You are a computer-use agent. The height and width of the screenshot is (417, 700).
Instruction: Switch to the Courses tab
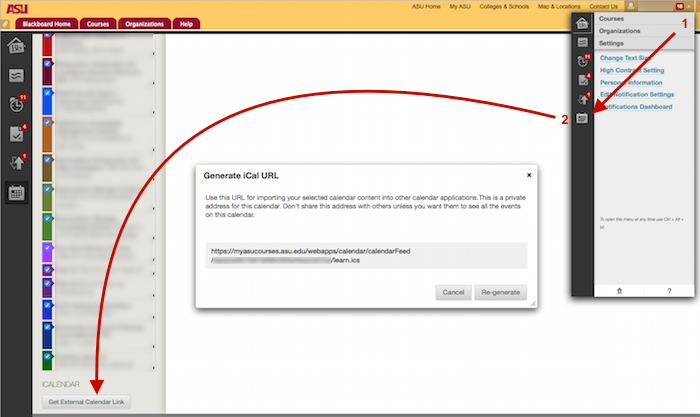(x=97, y=23)
